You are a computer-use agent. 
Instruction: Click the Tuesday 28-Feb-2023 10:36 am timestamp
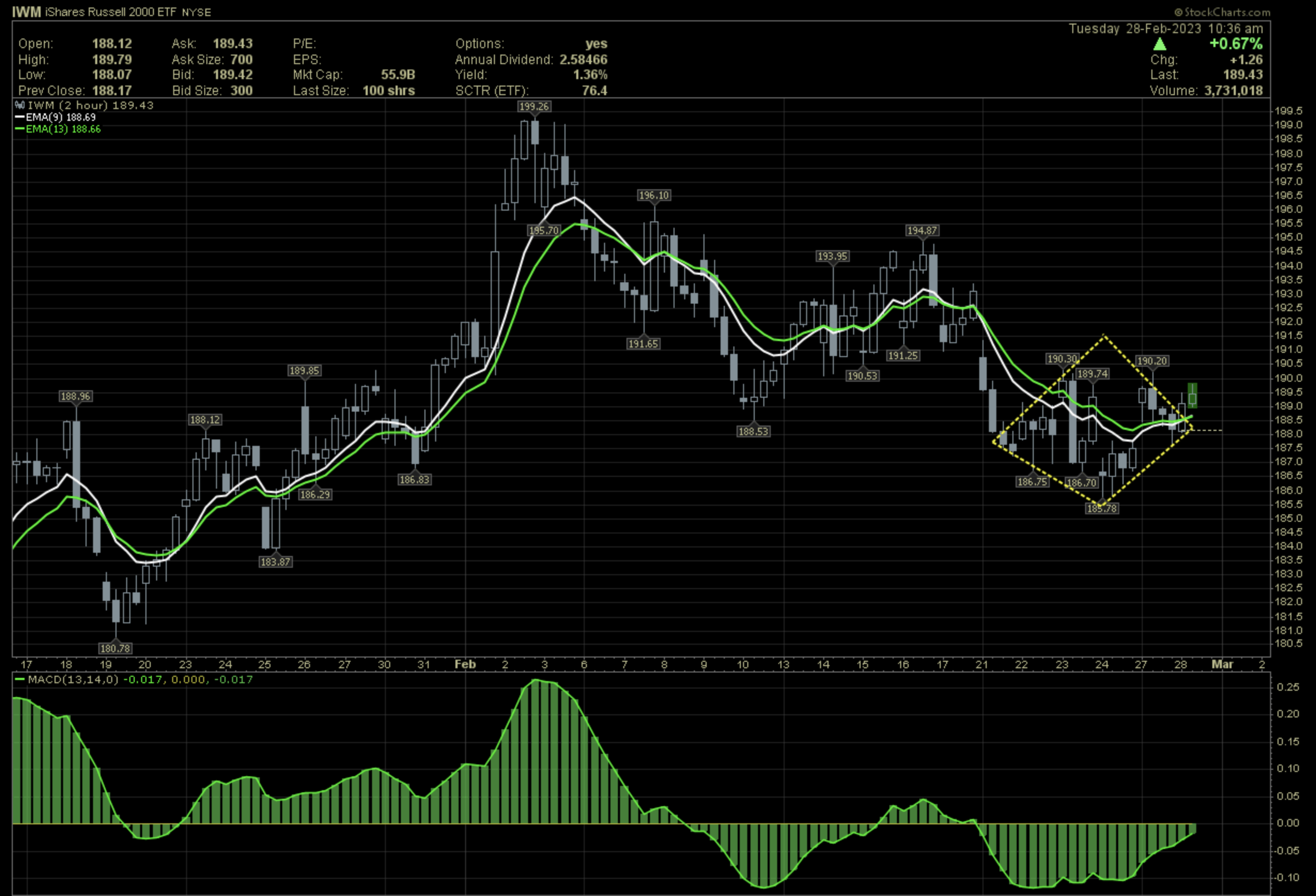coord(1166,28)
